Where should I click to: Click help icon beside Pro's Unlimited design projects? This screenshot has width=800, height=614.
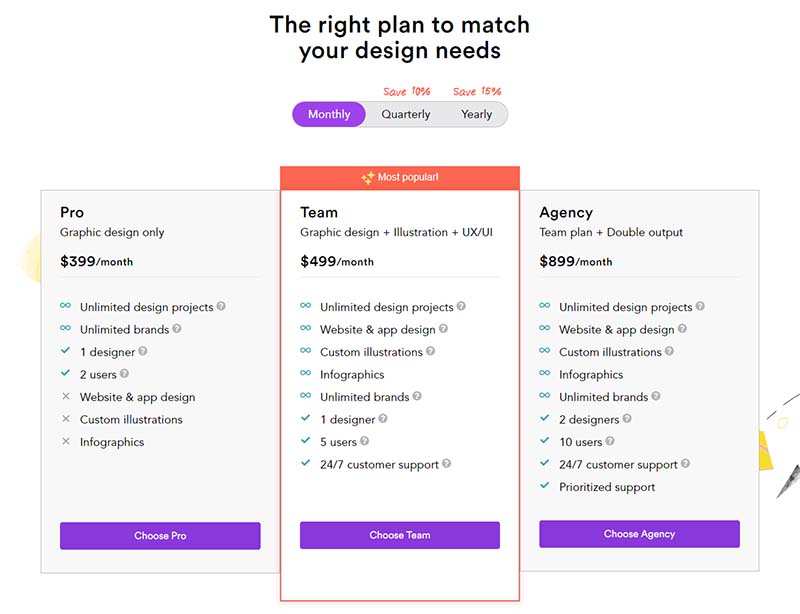tap(221, 306)
